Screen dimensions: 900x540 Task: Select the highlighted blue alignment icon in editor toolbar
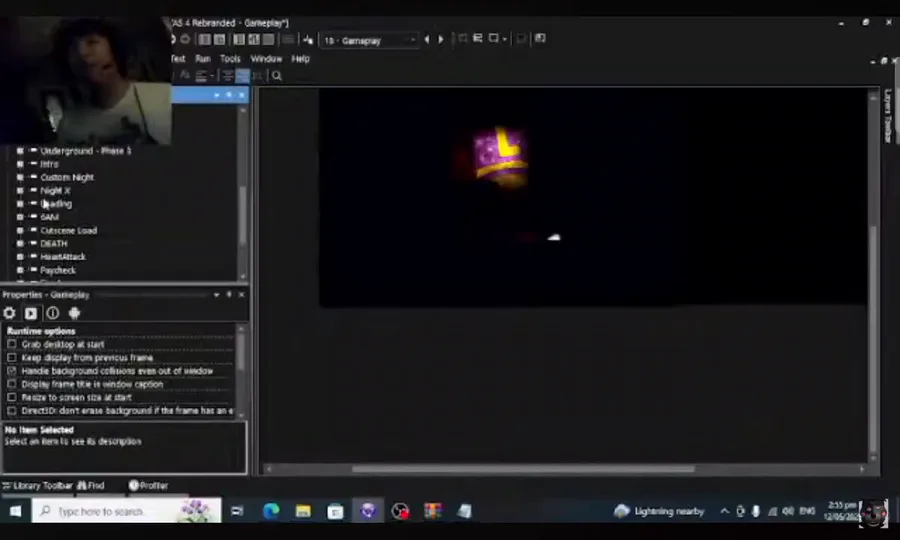pyautogui.click(x=242, y=76)
